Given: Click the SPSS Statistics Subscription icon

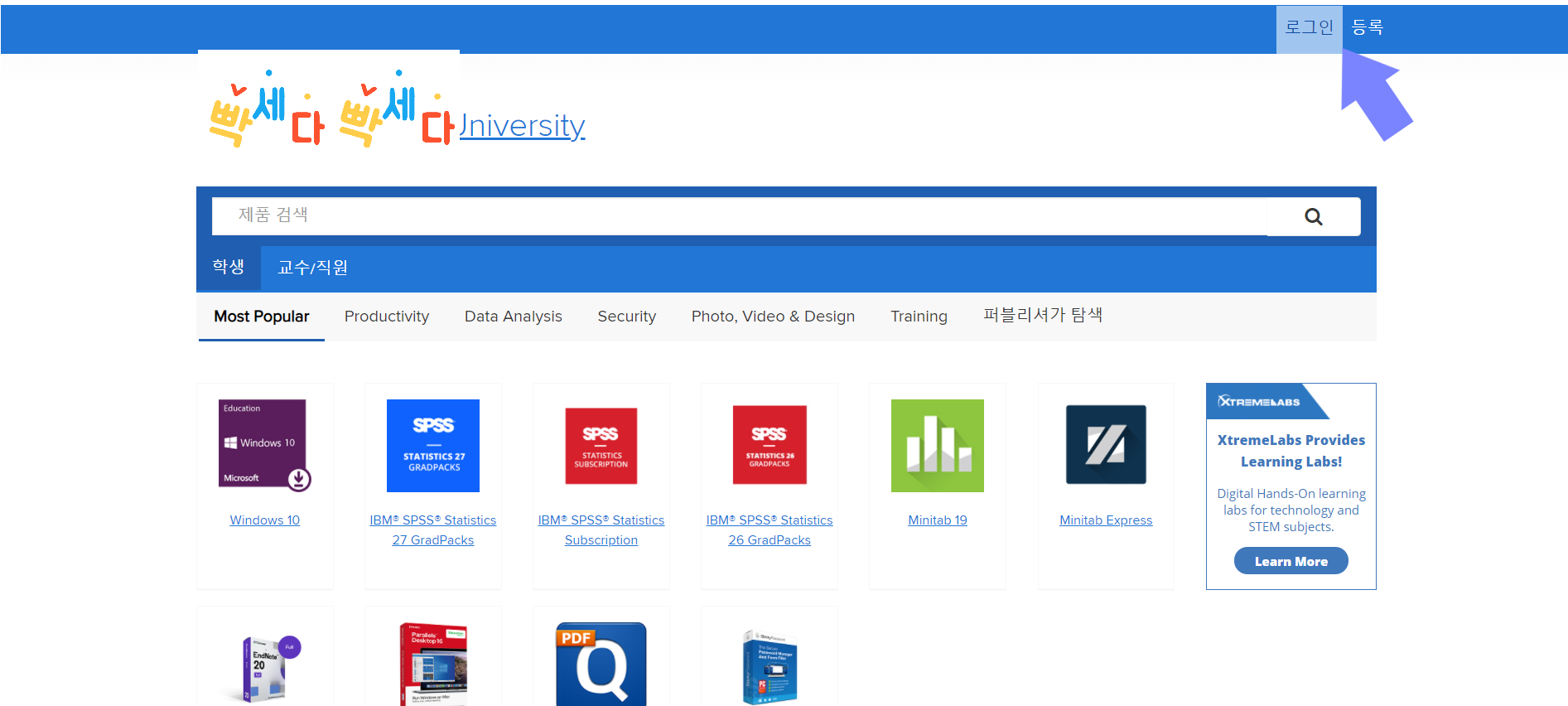Looking at the screenshot, I should [601, 446].
